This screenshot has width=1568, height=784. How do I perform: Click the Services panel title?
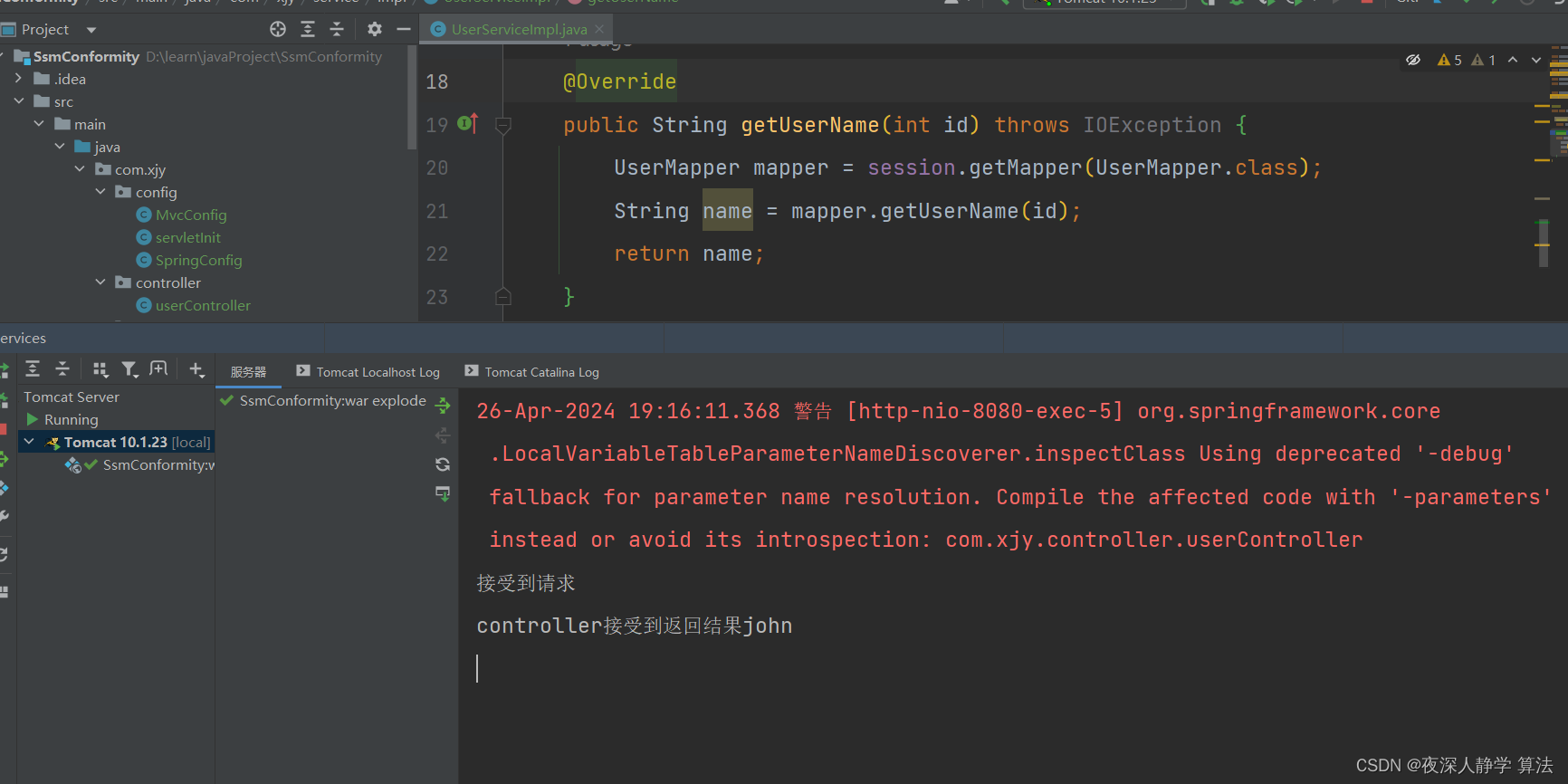[x=23, y=338]
